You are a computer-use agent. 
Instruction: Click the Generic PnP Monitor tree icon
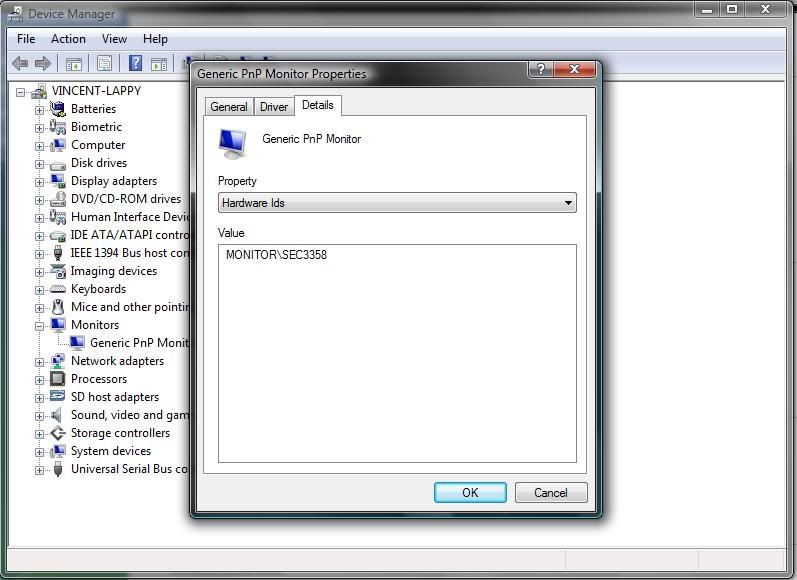77,343
